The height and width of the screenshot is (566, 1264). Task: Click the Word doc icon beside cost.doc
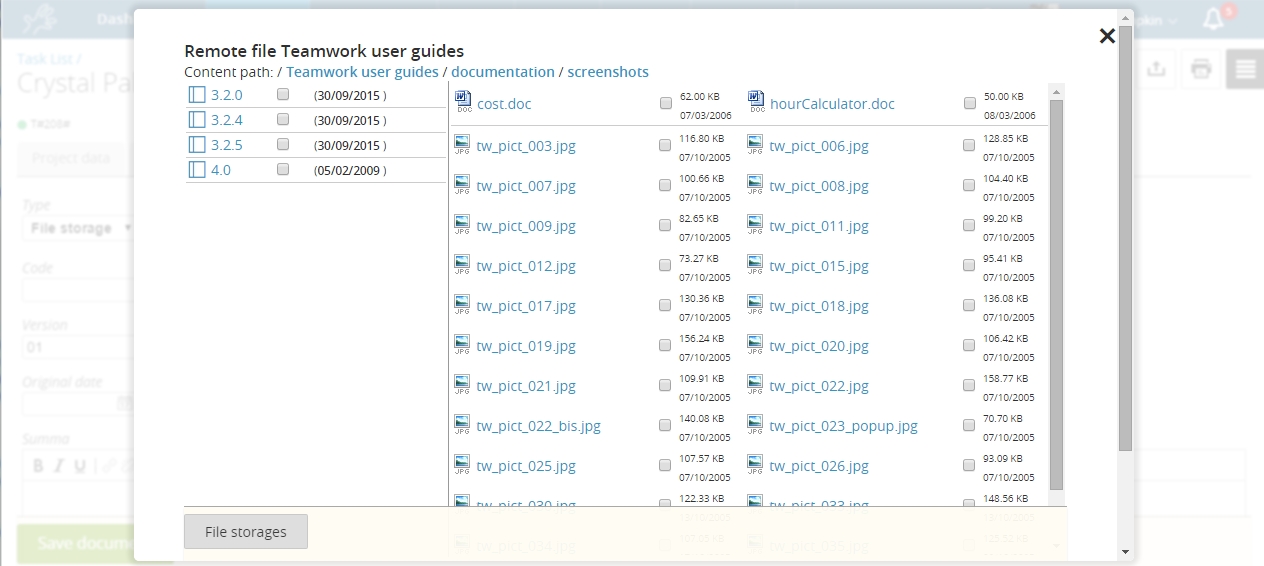[x=462, y=101]
